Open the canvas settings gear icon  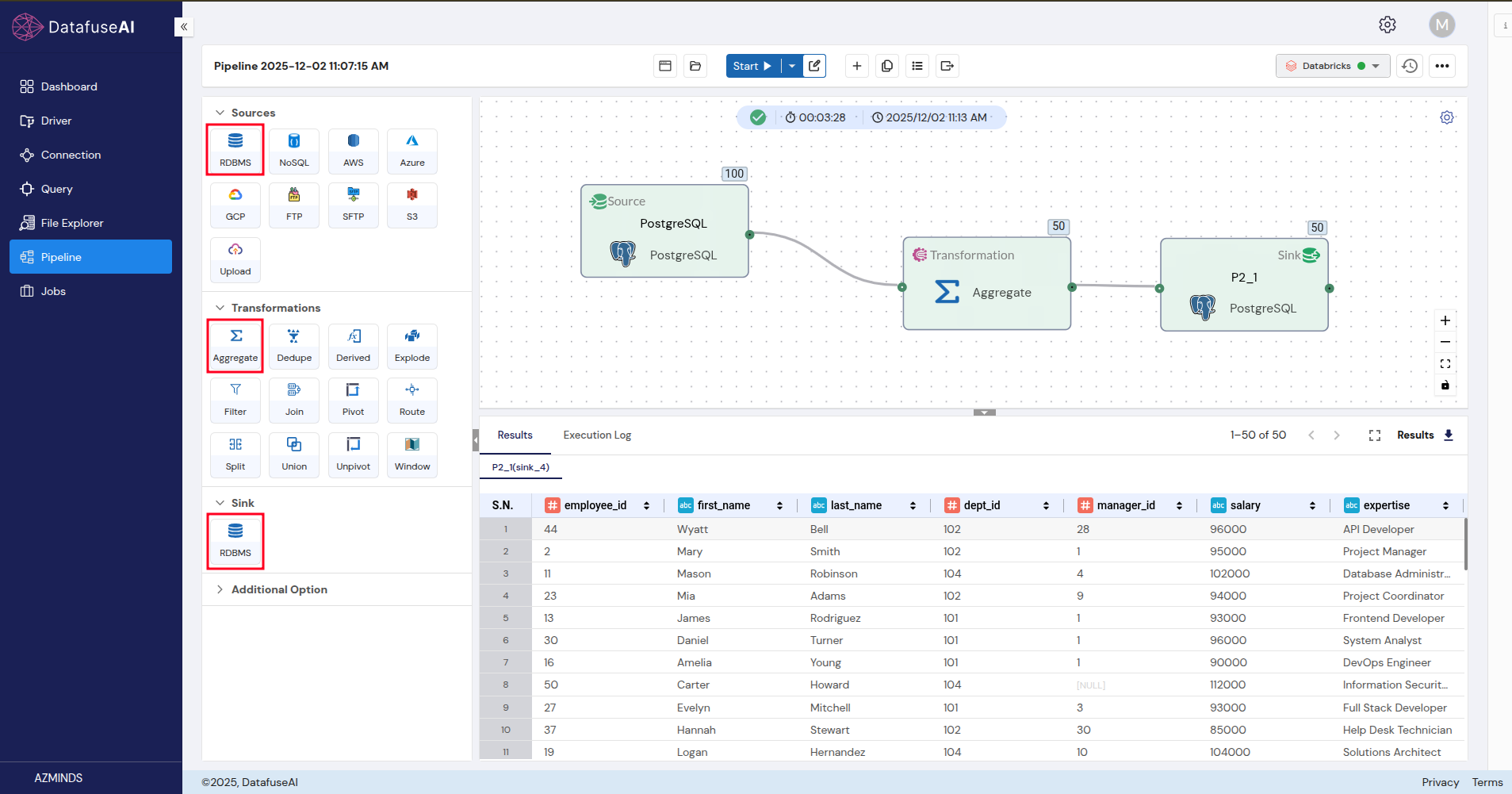coord(1446,117)
